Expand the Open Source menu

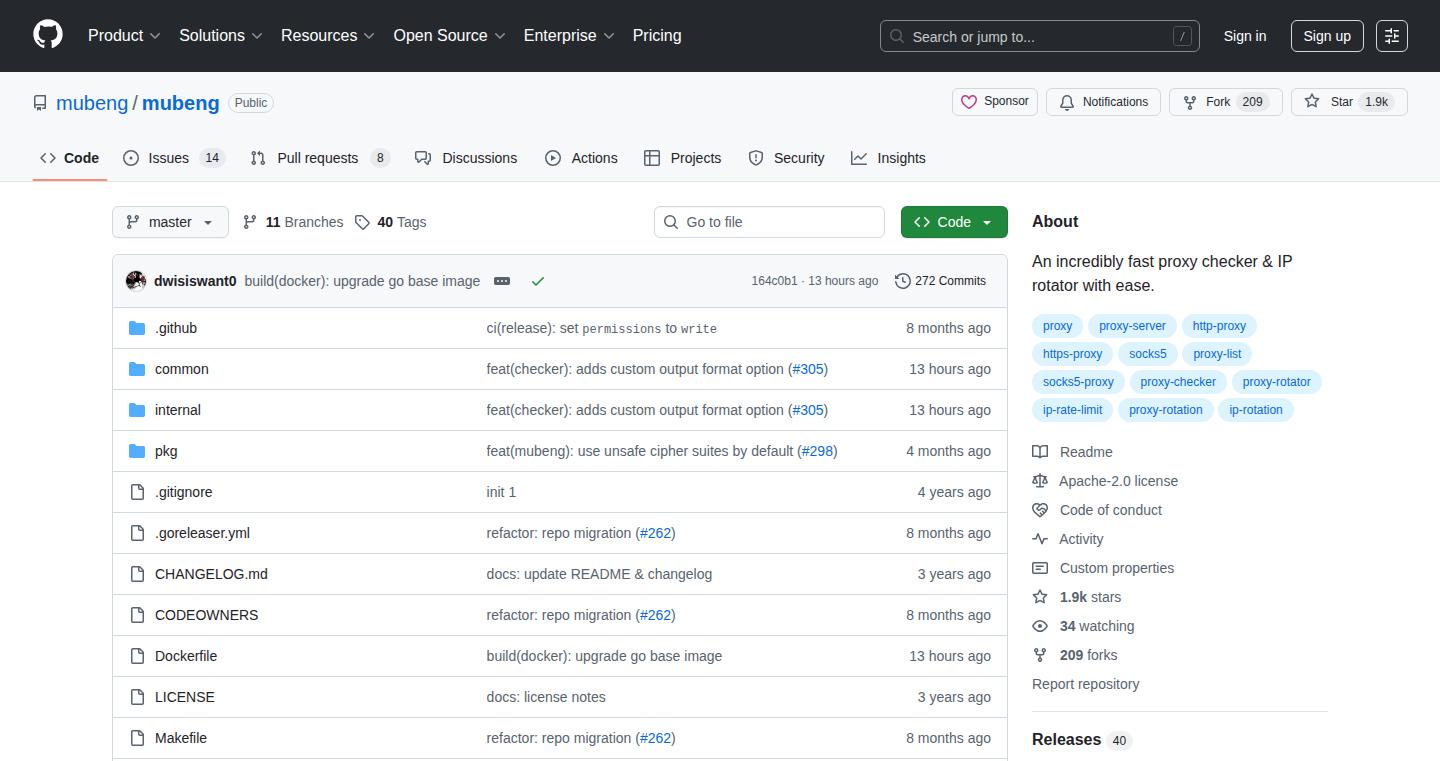[x=450, y=36]
